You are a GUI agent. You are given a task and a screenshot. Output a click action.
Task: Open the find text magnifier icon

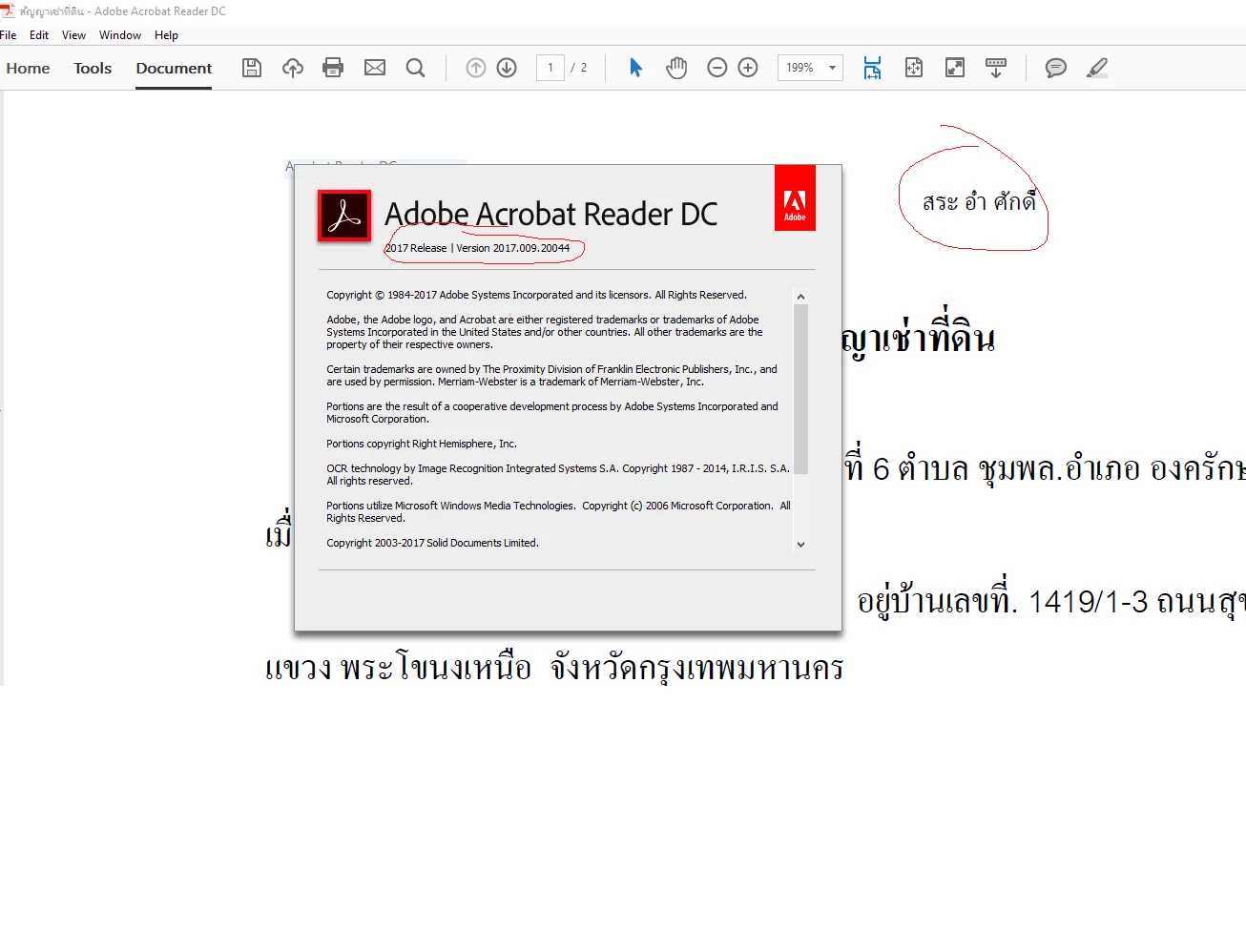click(415, 68)
